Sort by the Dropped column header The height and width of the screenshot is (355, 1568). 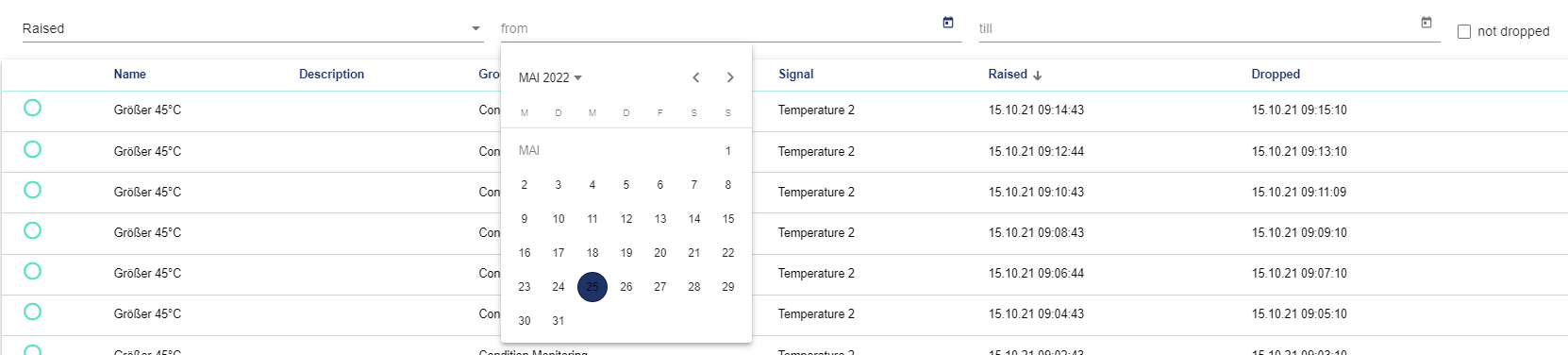tap(1276, 75)
